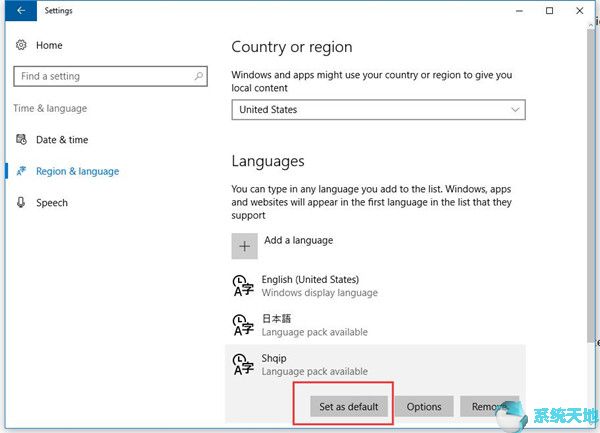This screenshot has height=433, width=600.
Task: Click Language pack available under Shqip
Action: click(315, 371)
